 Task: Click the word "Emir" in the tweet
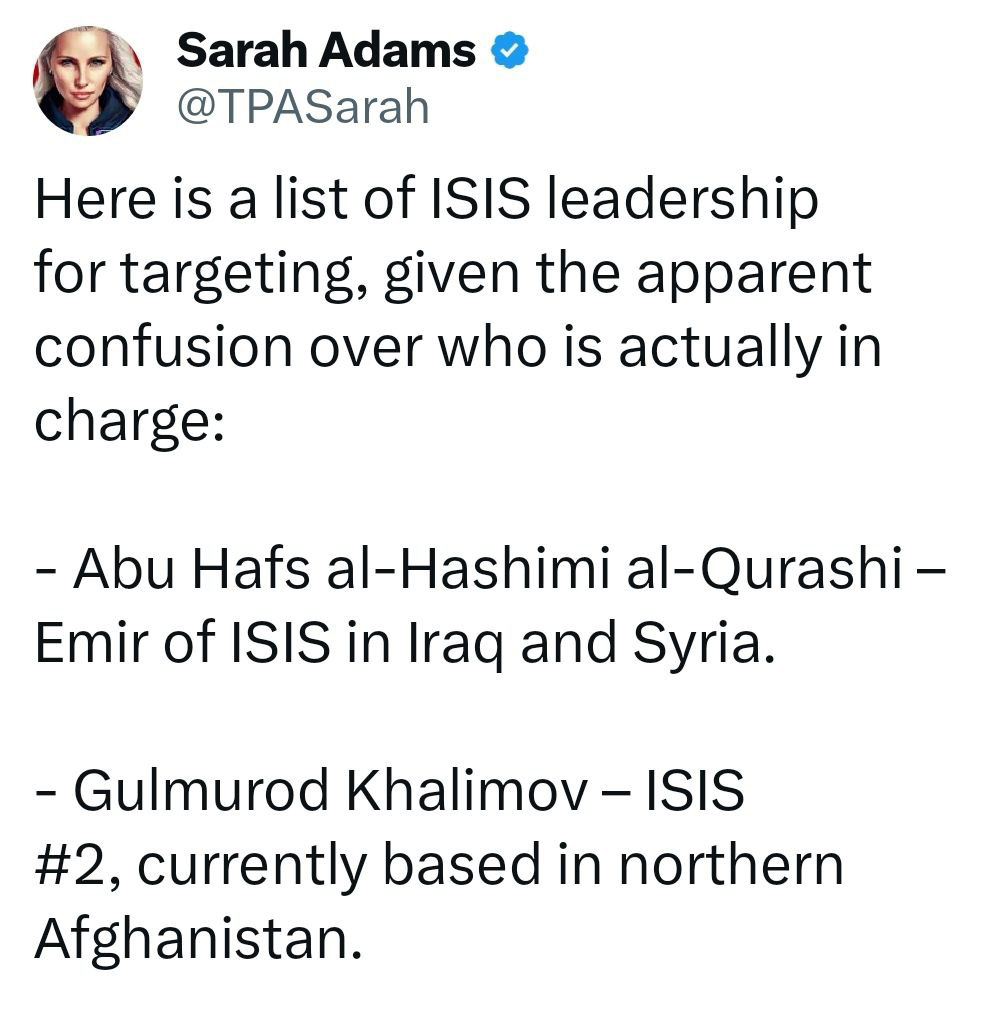(x=82, y=645)
